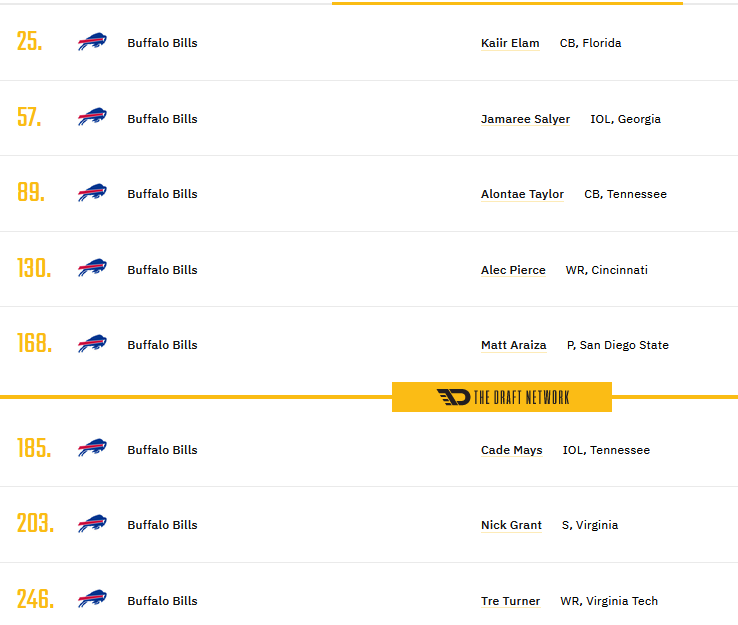This screenshot has width=738, height=625.
Task: Click the Bills logo beside pick 57
Action: click(x=92, y=117)
